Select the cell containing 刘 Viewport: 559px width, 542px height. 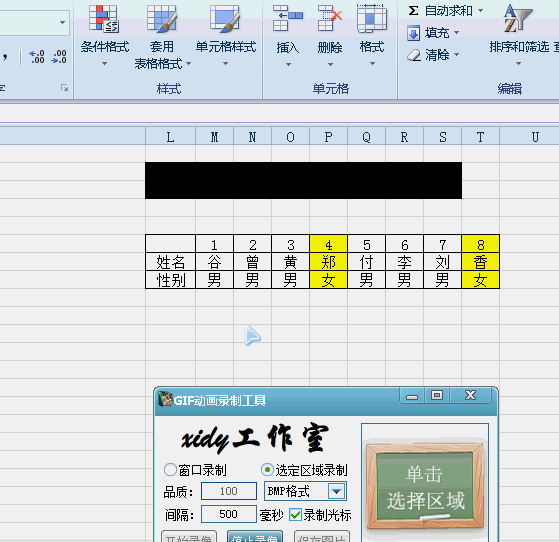(442, 262)
